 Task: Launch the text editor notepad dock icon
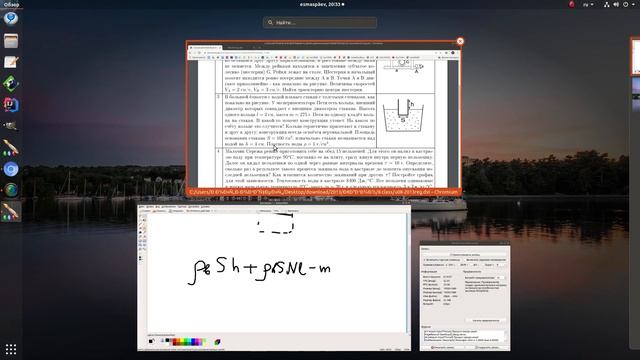[11, 62]
